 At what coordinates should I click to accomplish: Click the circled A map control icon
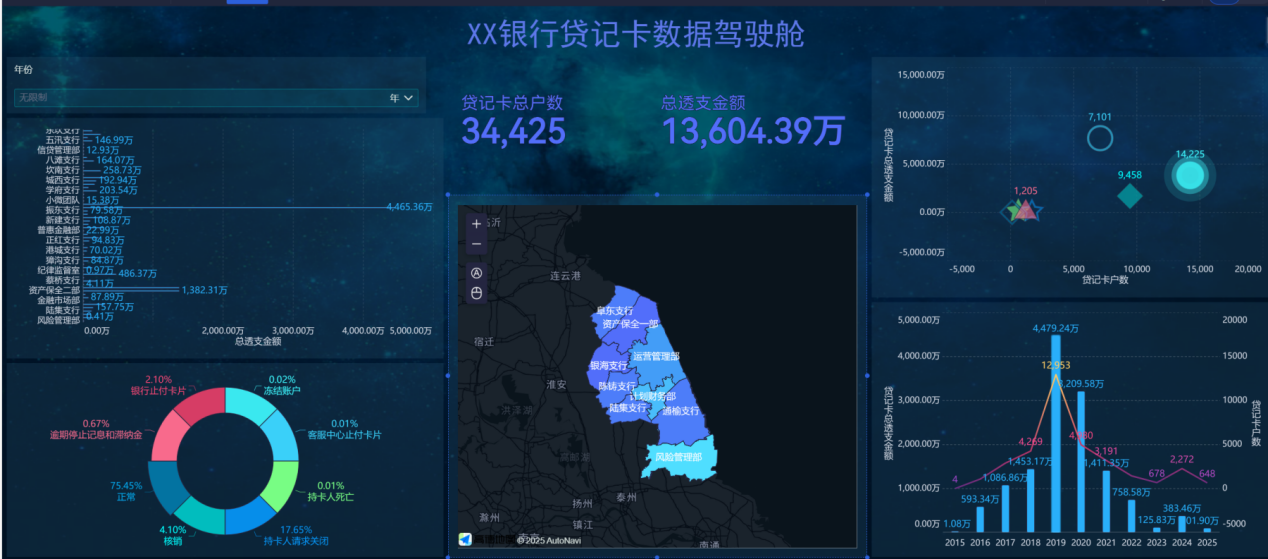(x=476, y=272)
